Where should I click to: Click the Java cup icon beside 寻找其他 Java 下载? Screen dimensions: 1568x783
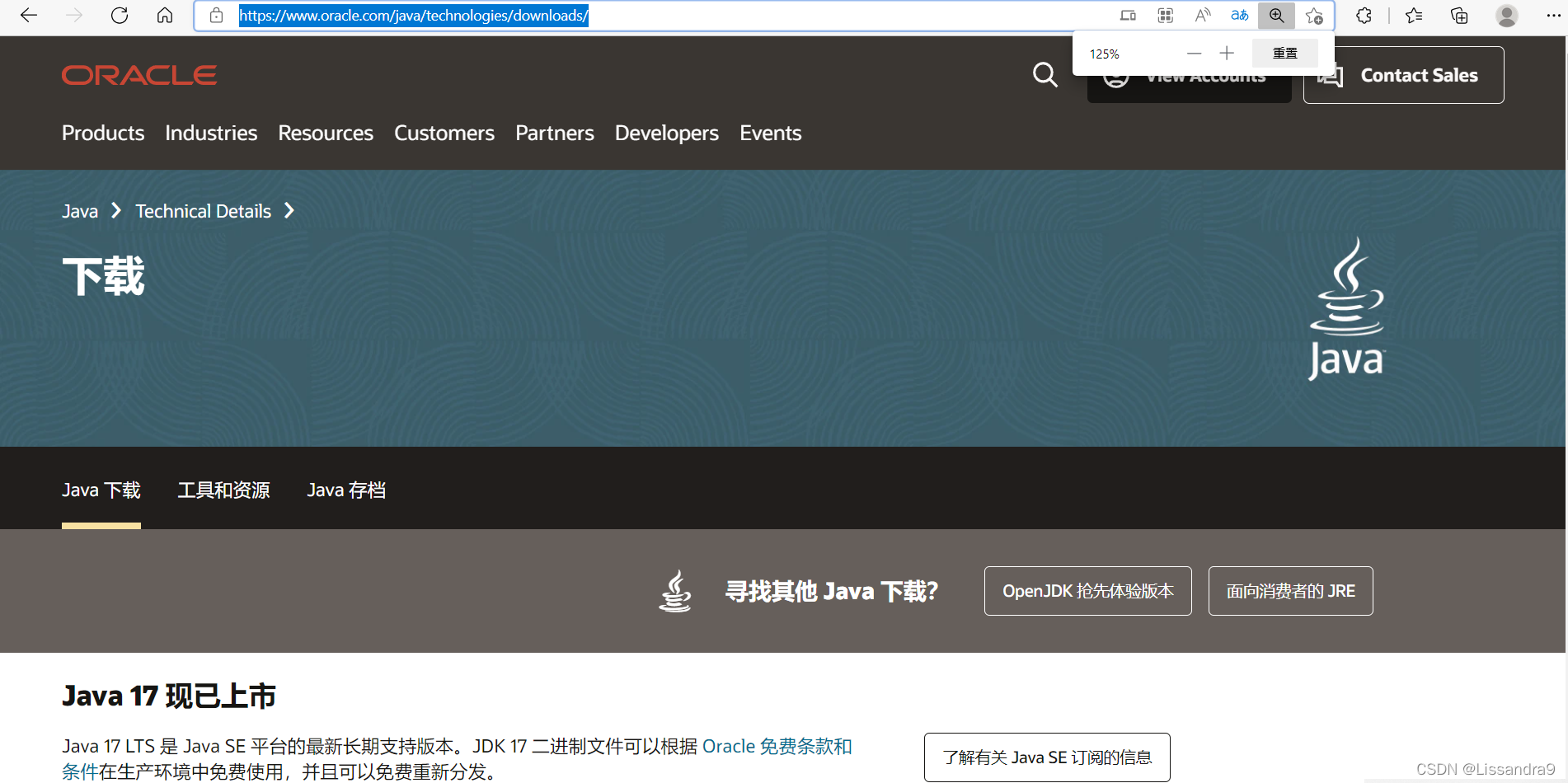tap(675, 591)
